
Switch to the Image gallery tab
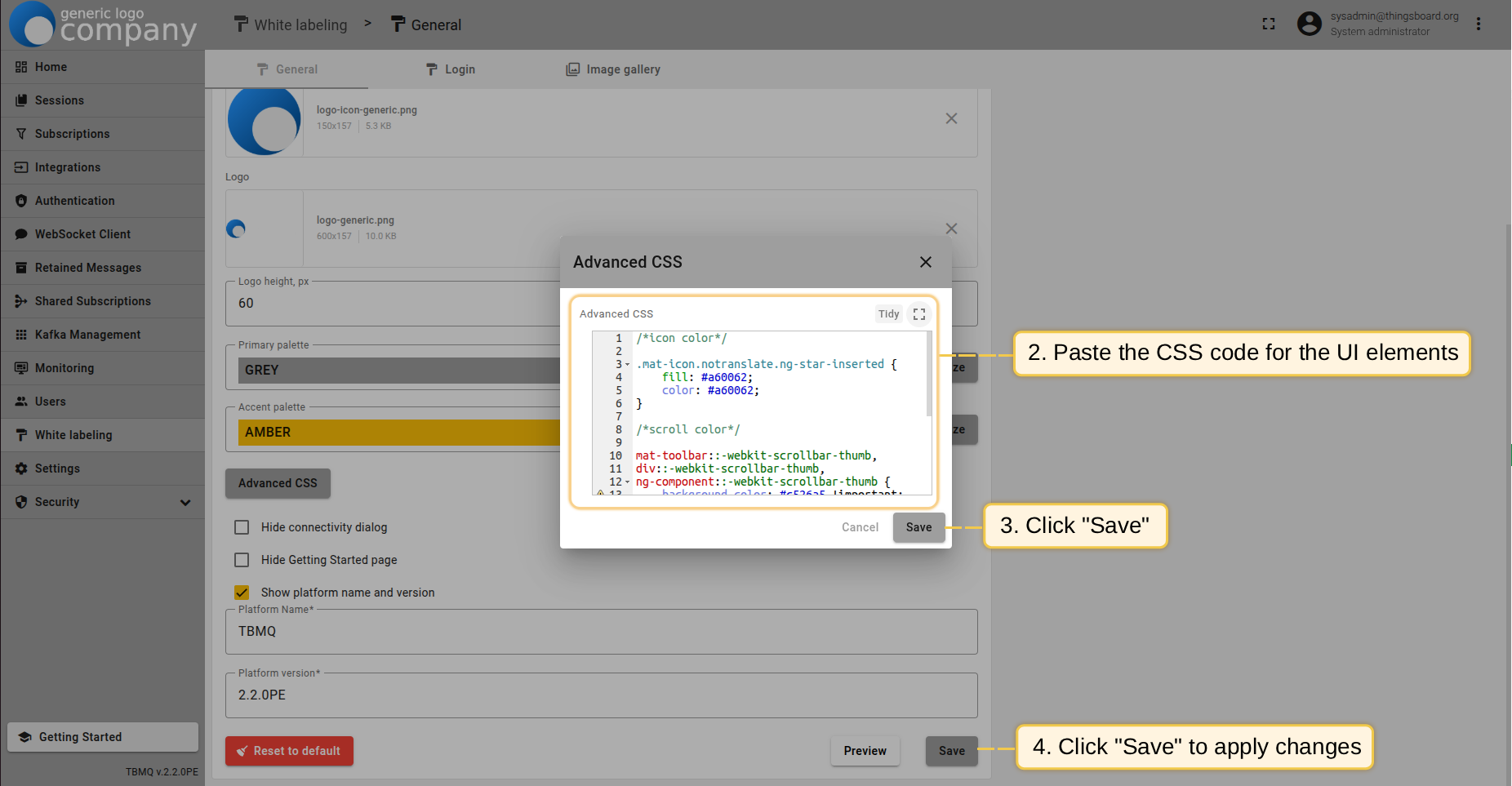click(x=613, y=69)
